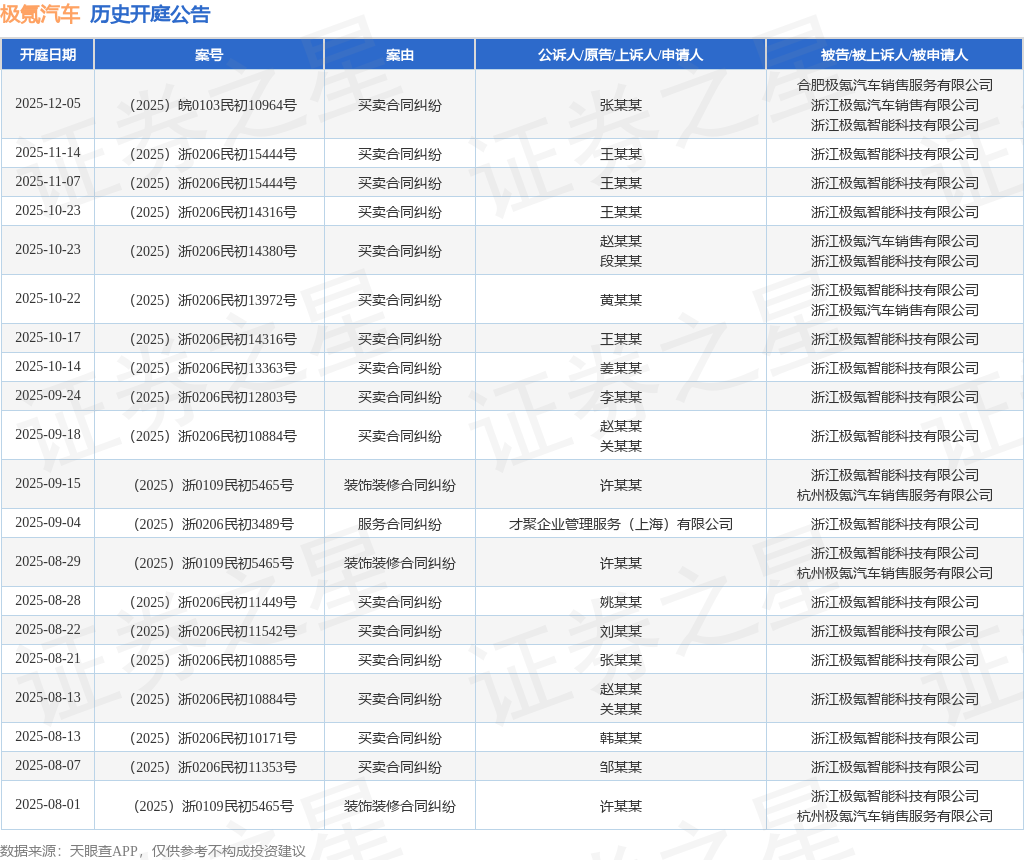Open case (2025)皖0103民初10964号

pyautogui.click(x=209, y=105)
